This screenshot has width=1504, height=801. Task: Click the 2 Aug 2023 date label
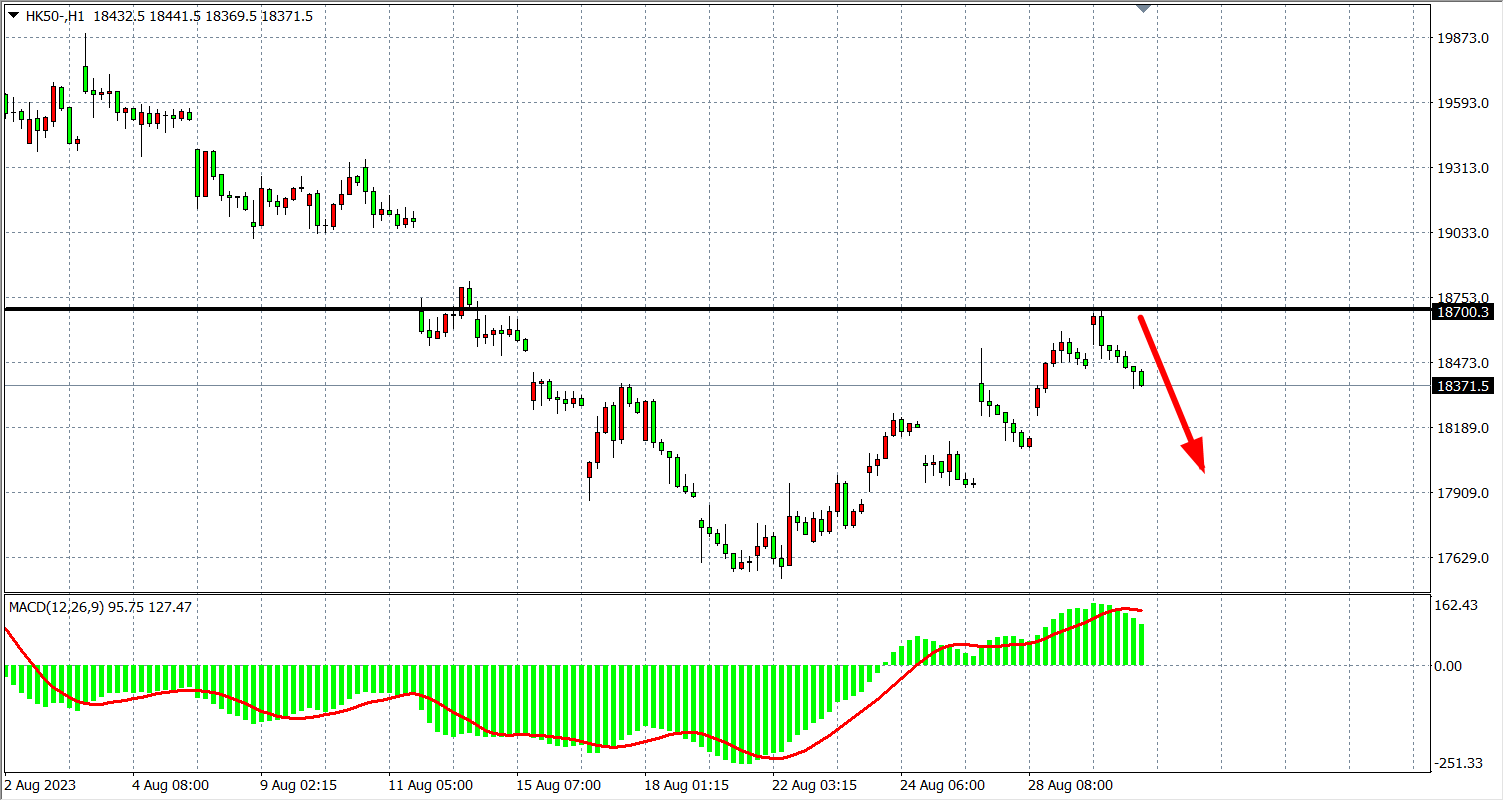click(40, 786)
